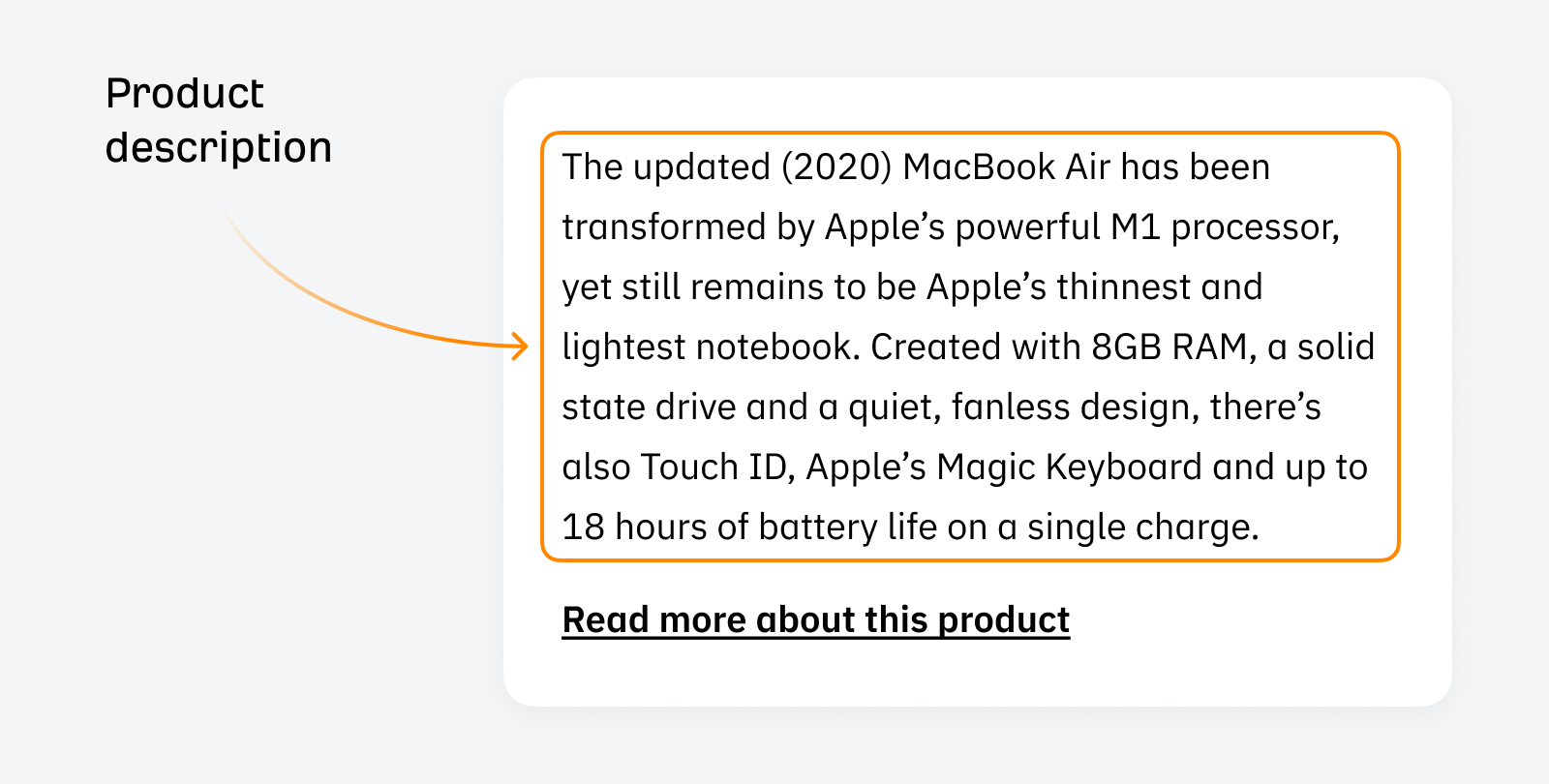This screenshot has width=1549, height=784.
Task: Click "single charge" at the paragraph end
Action: (x=1141, y=528)
